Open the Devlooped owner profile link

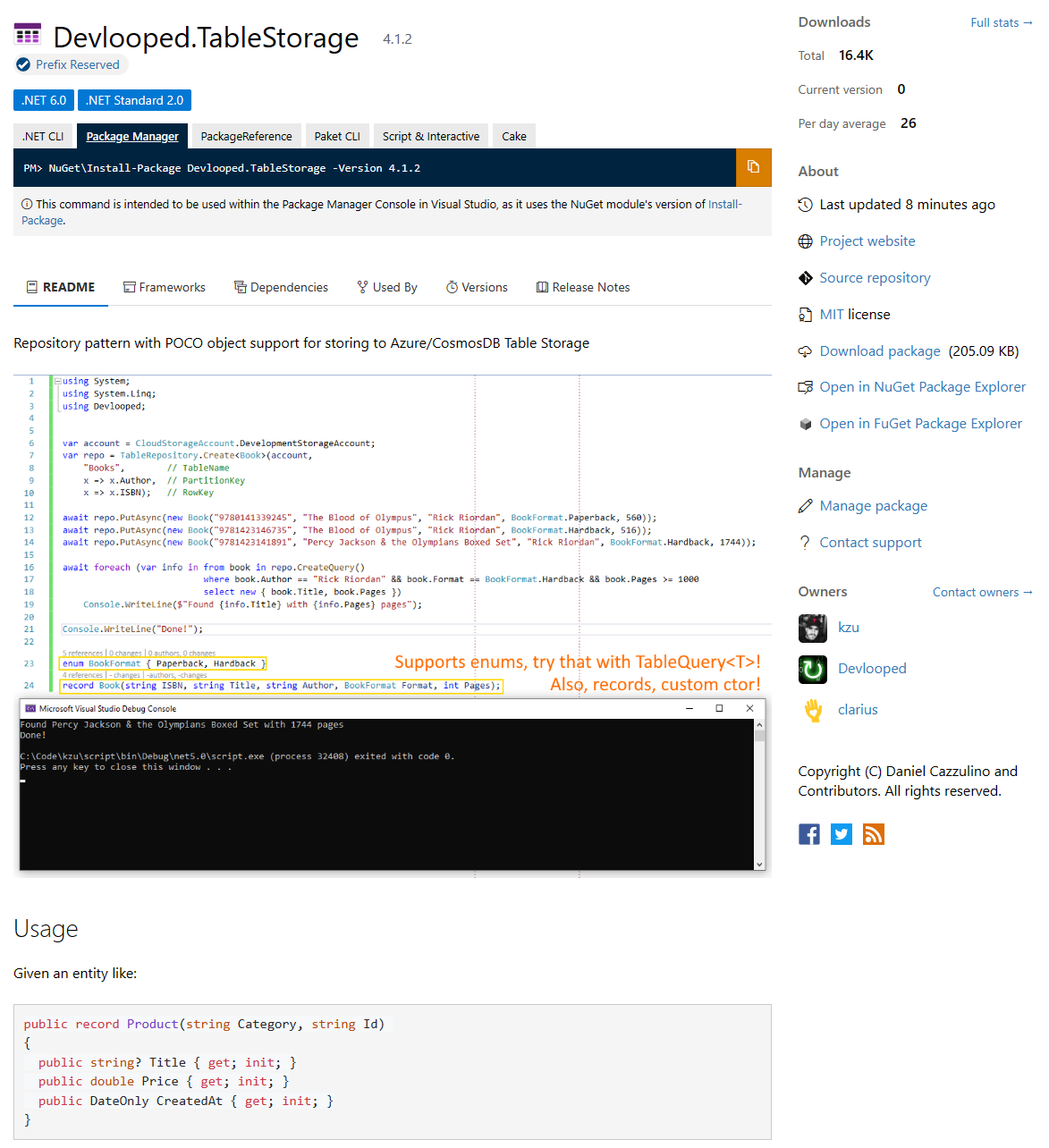872,669
